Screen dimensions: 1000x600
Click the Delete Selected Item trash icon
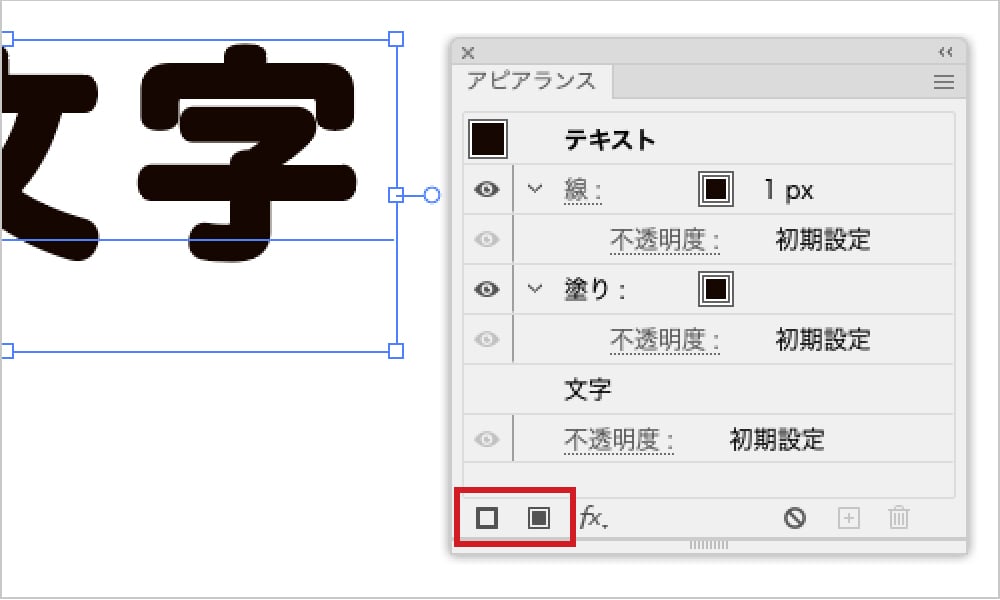tap(898, 518)
